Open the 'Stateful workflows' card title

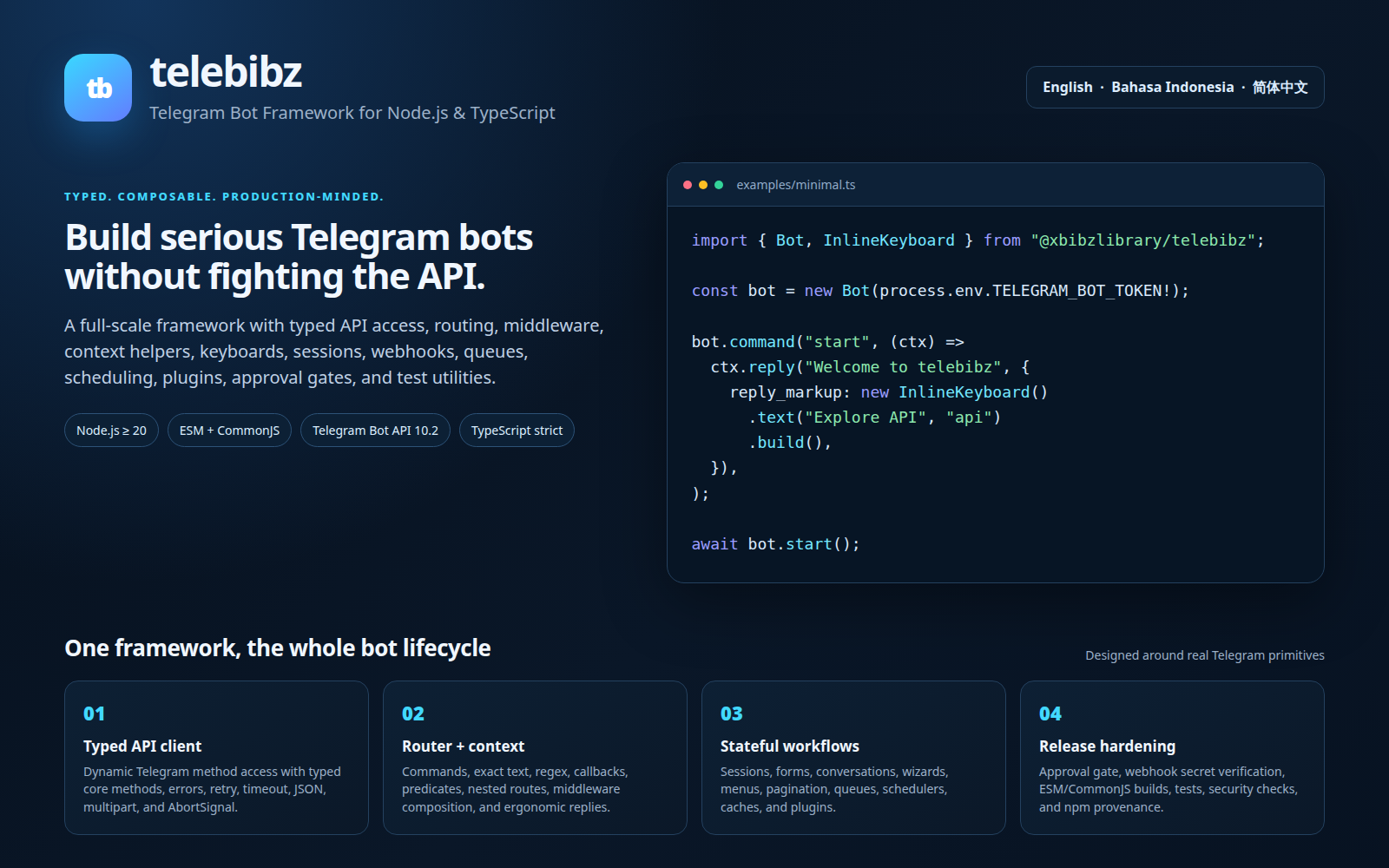[790, 746]
